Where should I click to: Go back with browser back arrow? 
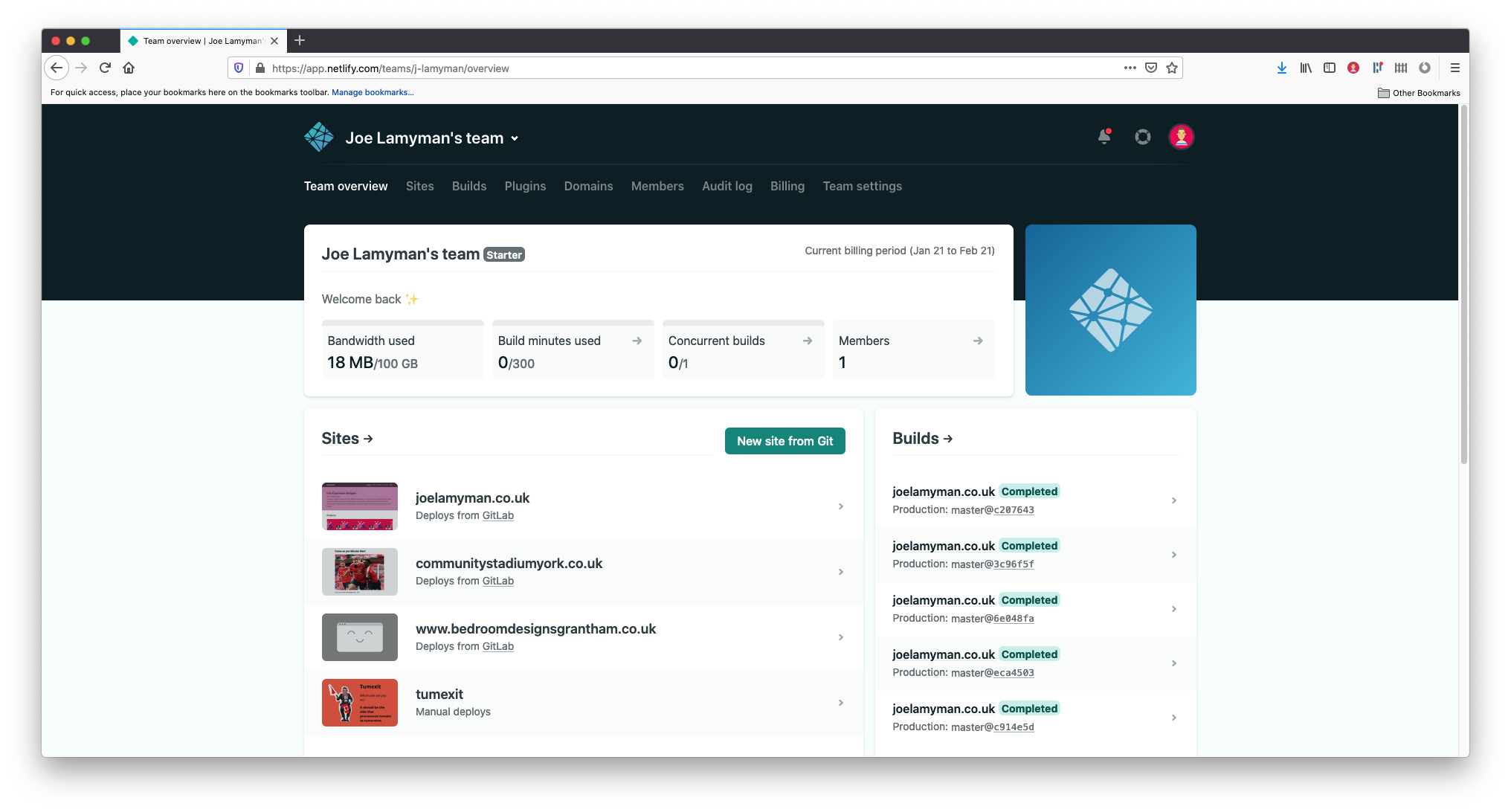(57, 68)
